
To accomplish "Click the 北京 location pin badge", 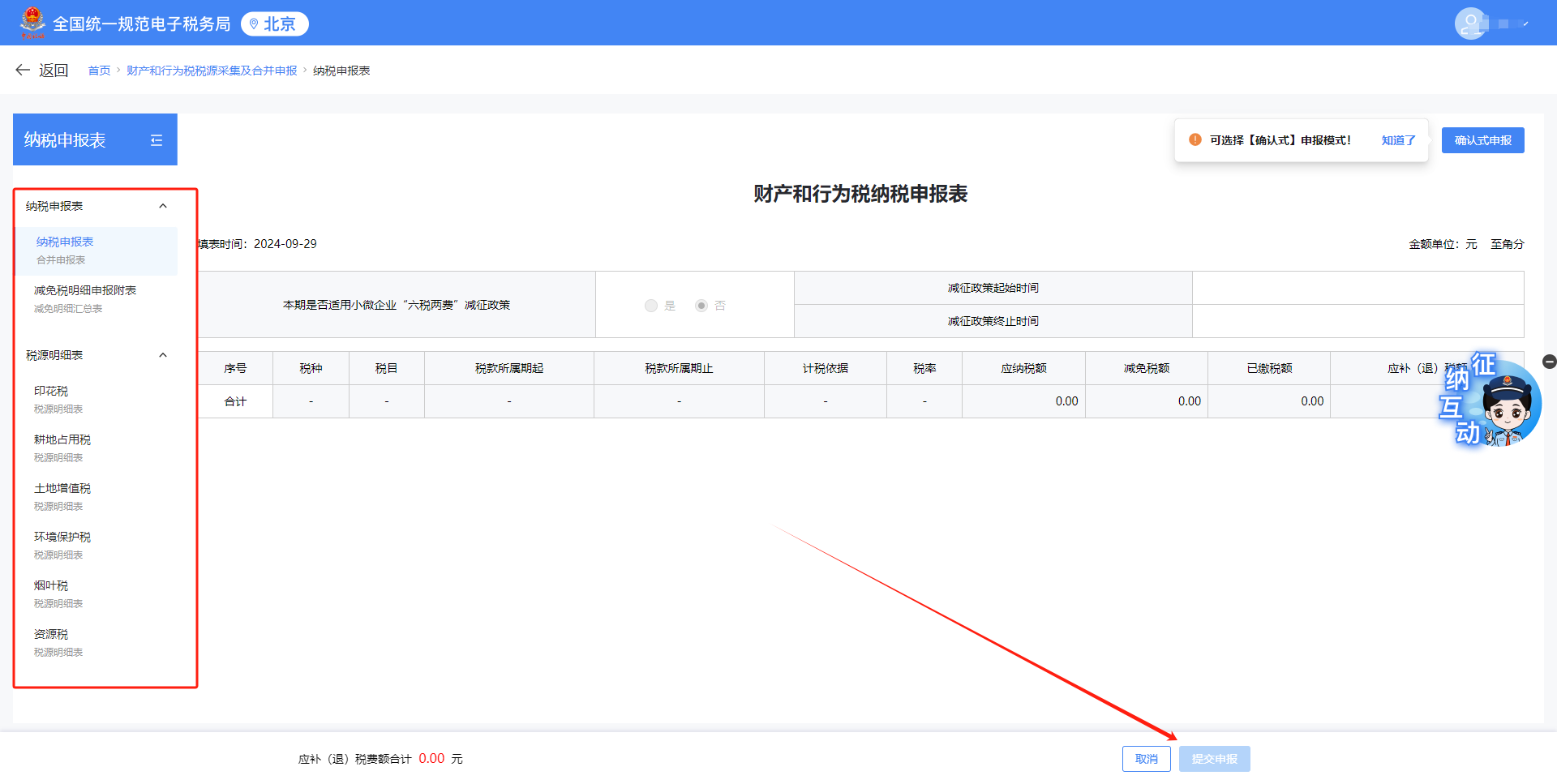I will pos(274,24).
